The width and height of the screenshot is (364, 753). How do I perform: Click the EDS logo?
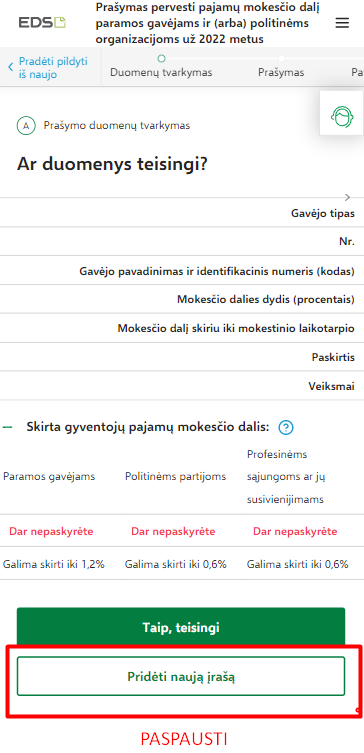point(42,23)
